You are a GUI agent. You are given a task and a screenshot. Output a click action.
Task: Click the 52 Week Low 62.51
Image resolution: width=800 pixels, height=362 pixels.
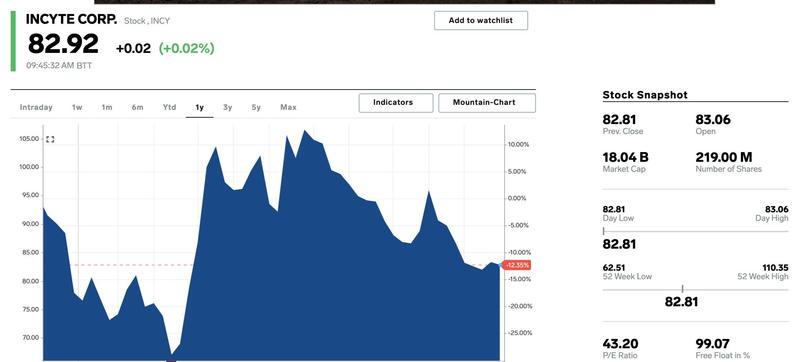(614, 268)
